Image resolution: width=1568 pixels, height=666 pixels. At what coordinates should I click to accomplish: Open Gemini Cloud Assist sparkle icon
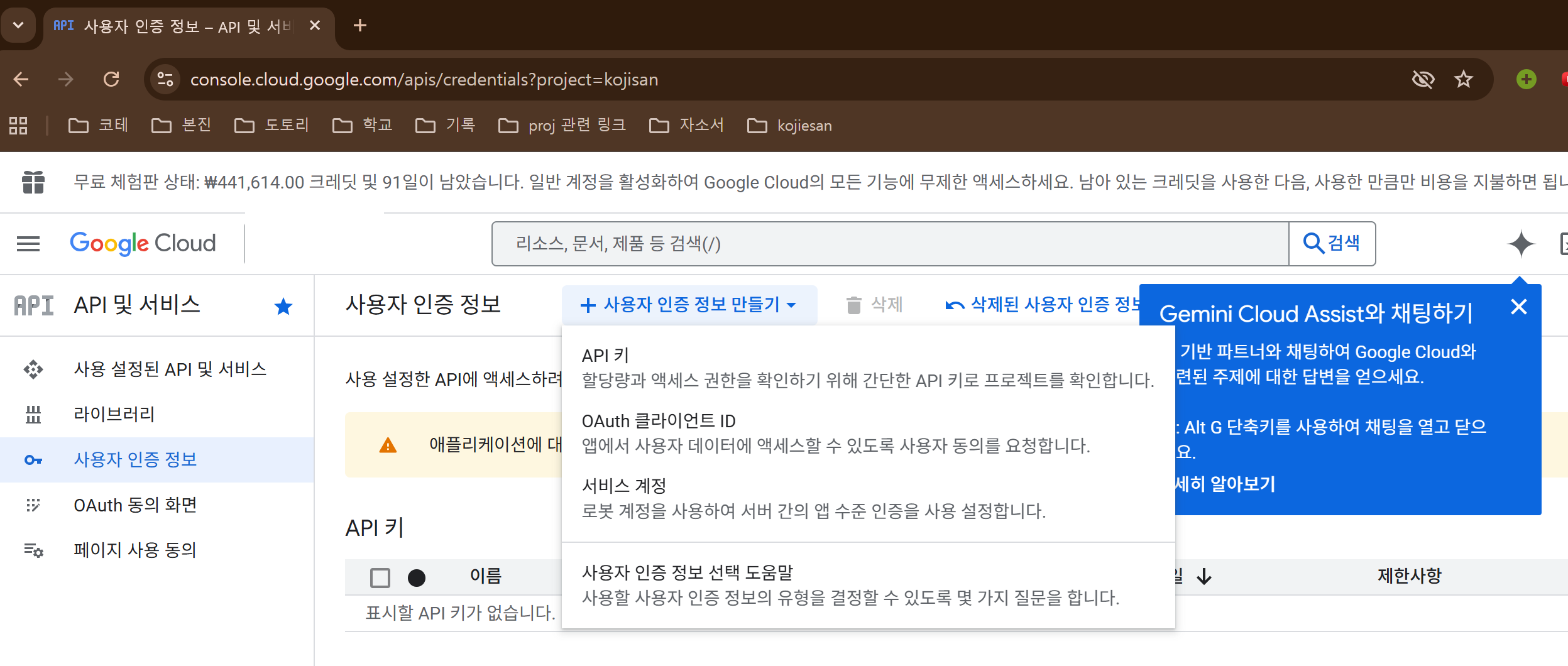click(x=1521, y=244)
